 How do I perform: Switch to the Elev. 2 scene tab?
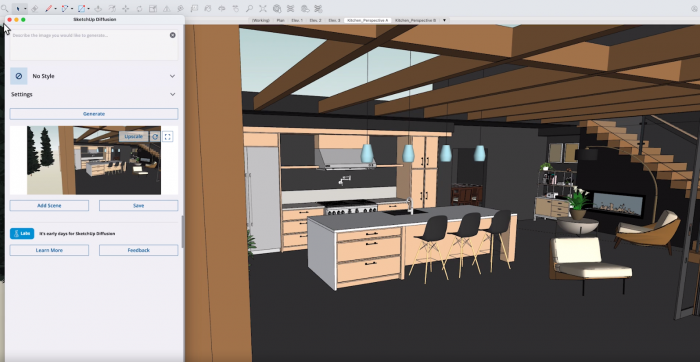[x=316, y=21]
